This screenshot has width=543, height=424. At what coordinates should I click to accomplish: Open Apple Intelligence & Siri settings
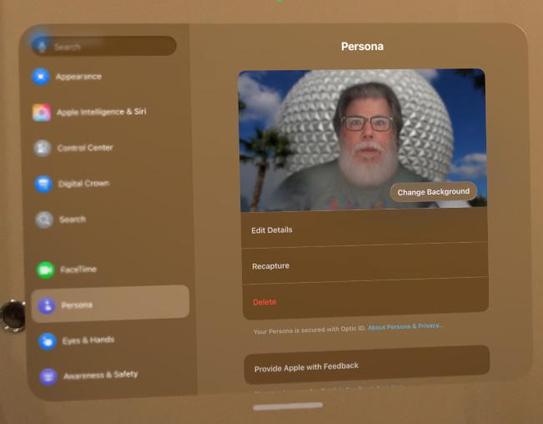pyautogui.click(x=101, y=112)
